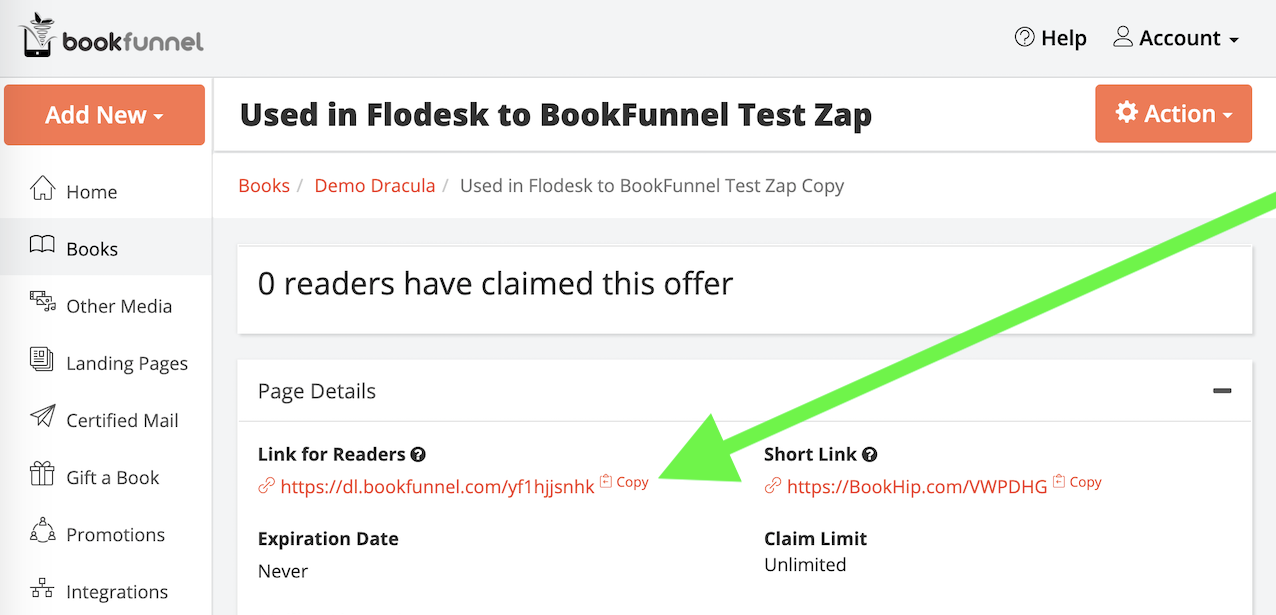Click the Gift a Book present icon
This screenshot has height=615, width=1276.
click(x=42, y=475)
